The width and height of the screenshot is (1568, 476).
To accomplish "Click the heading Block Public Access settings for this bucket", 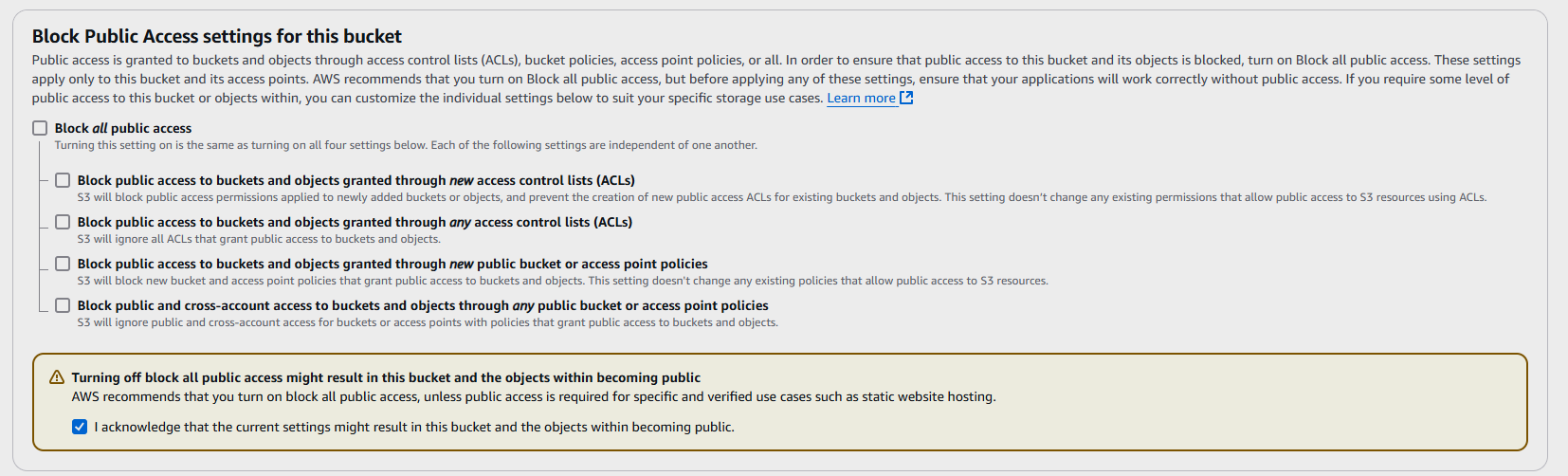I will [x=217, y=36].
